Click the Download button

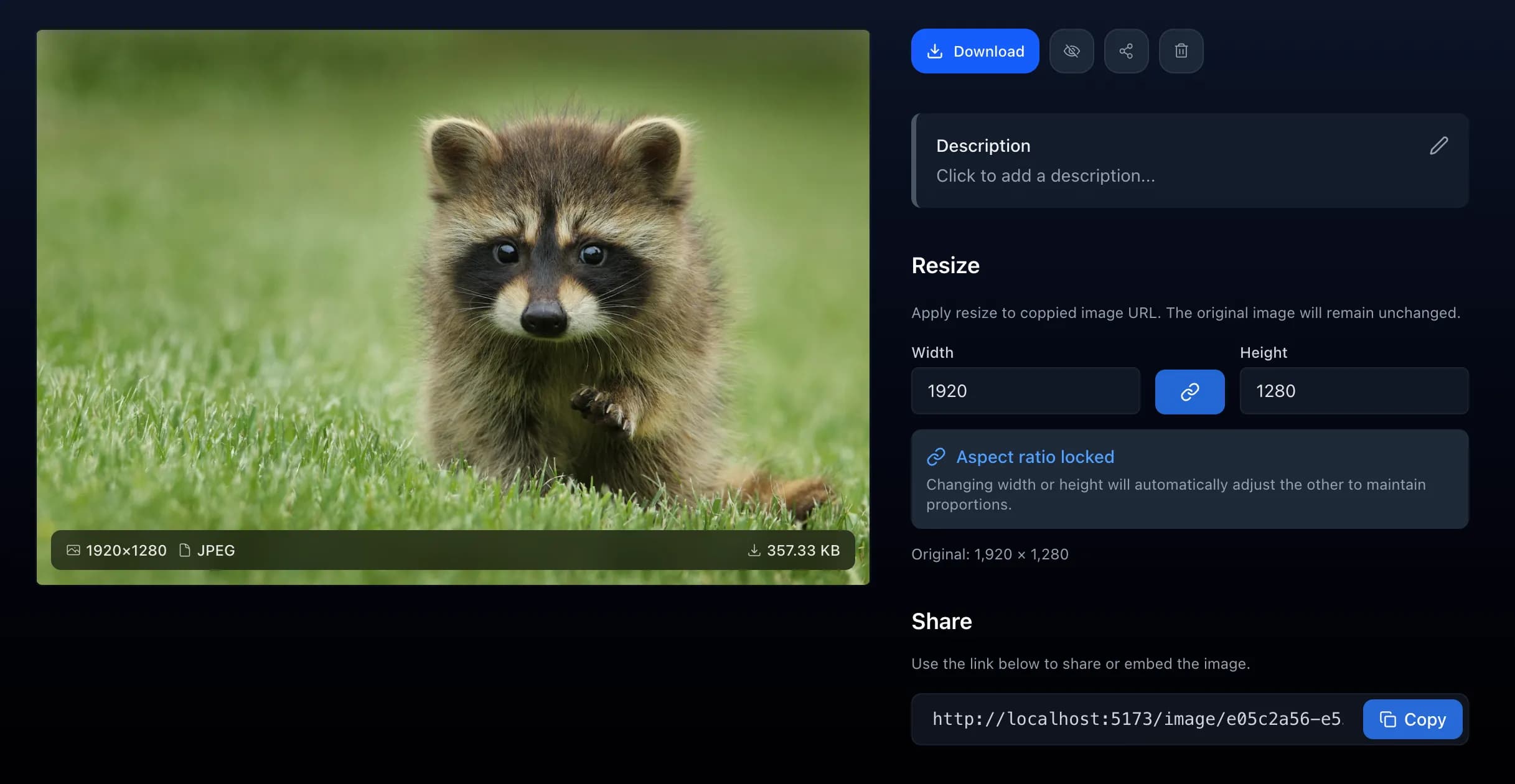coord(975,51)
